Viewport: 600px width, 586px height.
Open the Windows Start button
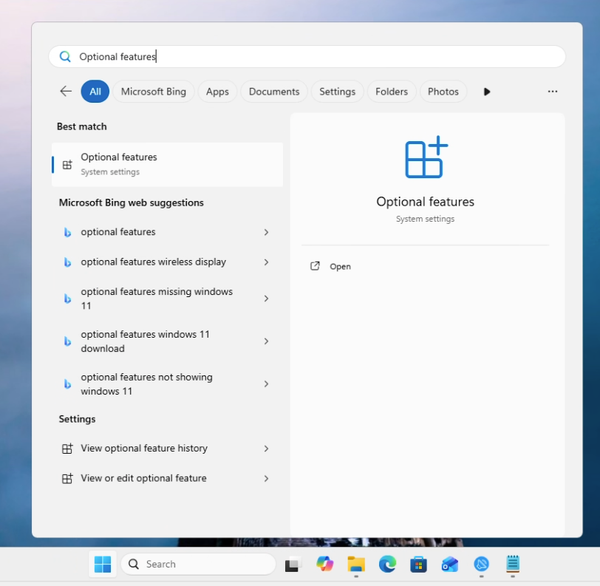103,564
